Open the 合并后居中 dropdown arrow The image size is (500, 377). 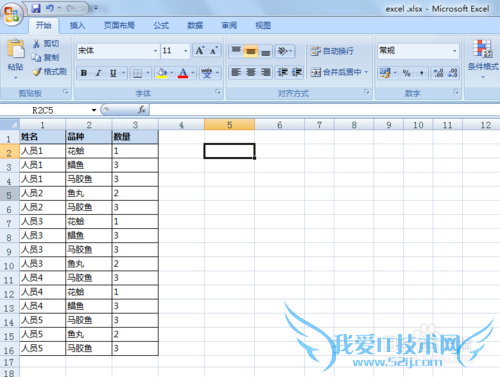point(366,72)
